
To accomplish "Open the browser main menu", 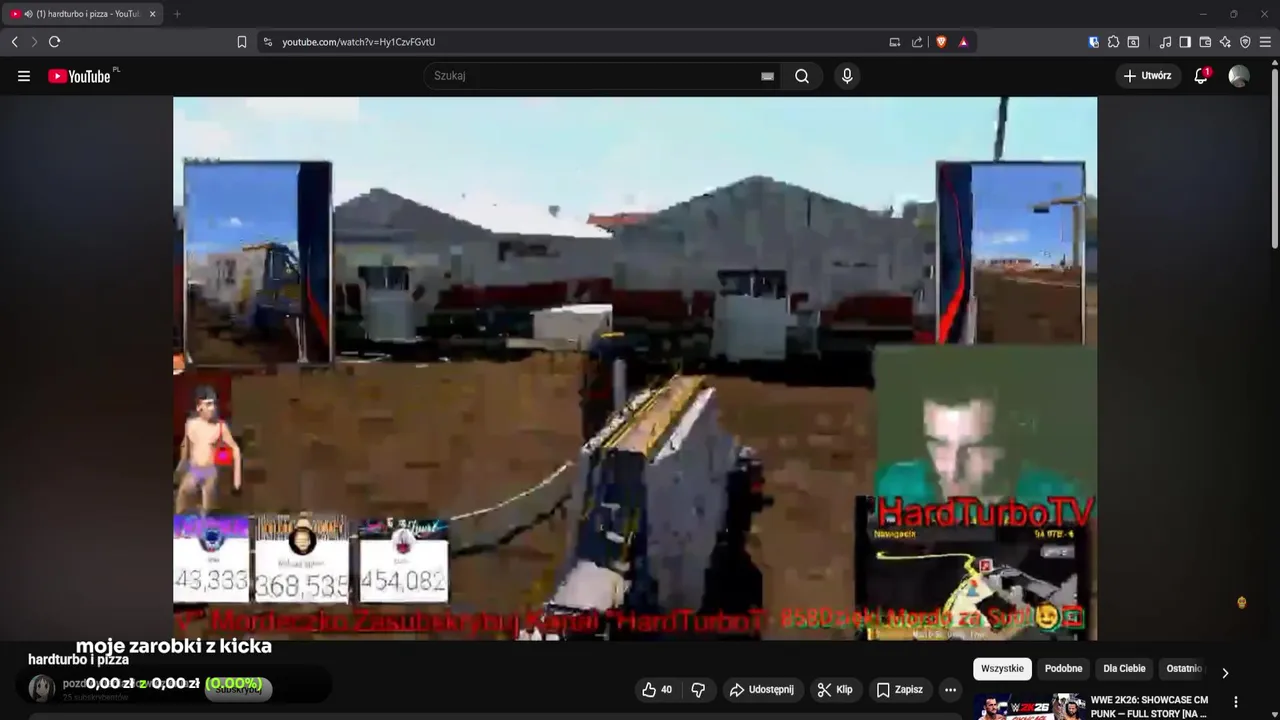I will [x=1265, y=42].
